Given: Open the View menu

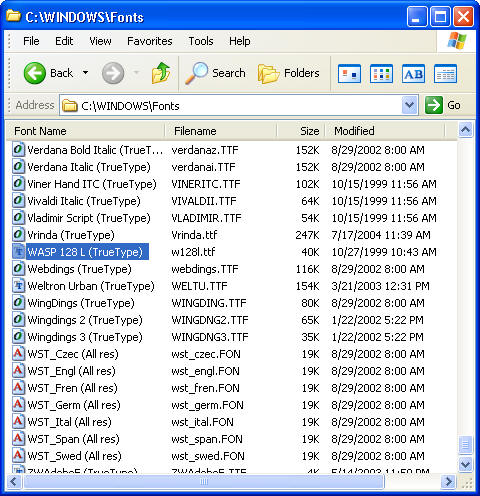Looking at the screenshot, I should point(100,41).
